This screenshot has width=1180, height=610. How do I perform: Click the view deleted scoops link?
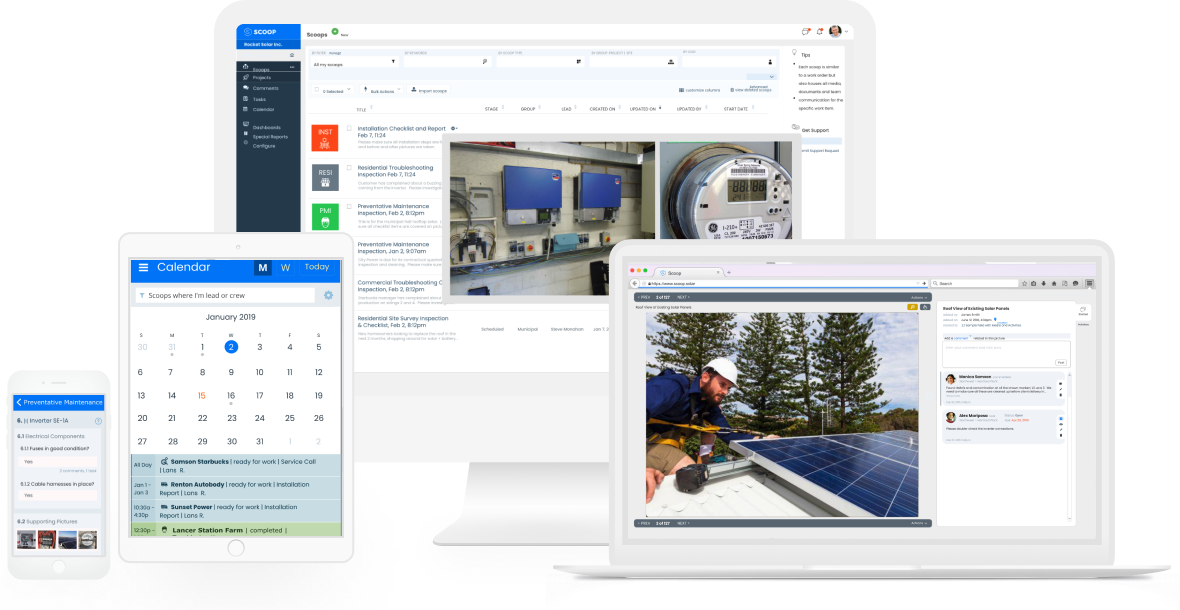(751, 90)
